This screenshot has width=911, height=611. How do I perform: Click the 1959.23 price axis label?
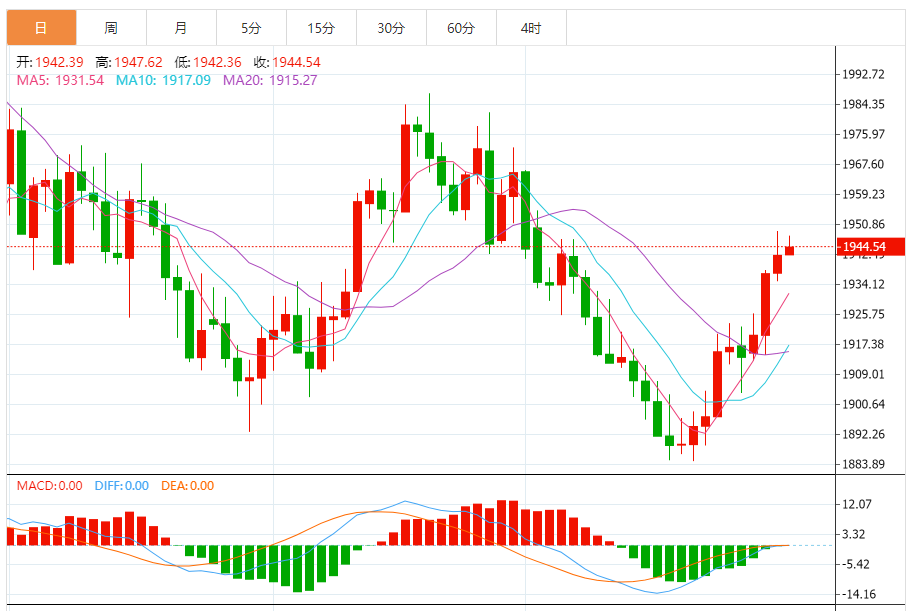[x=863, y=194]
